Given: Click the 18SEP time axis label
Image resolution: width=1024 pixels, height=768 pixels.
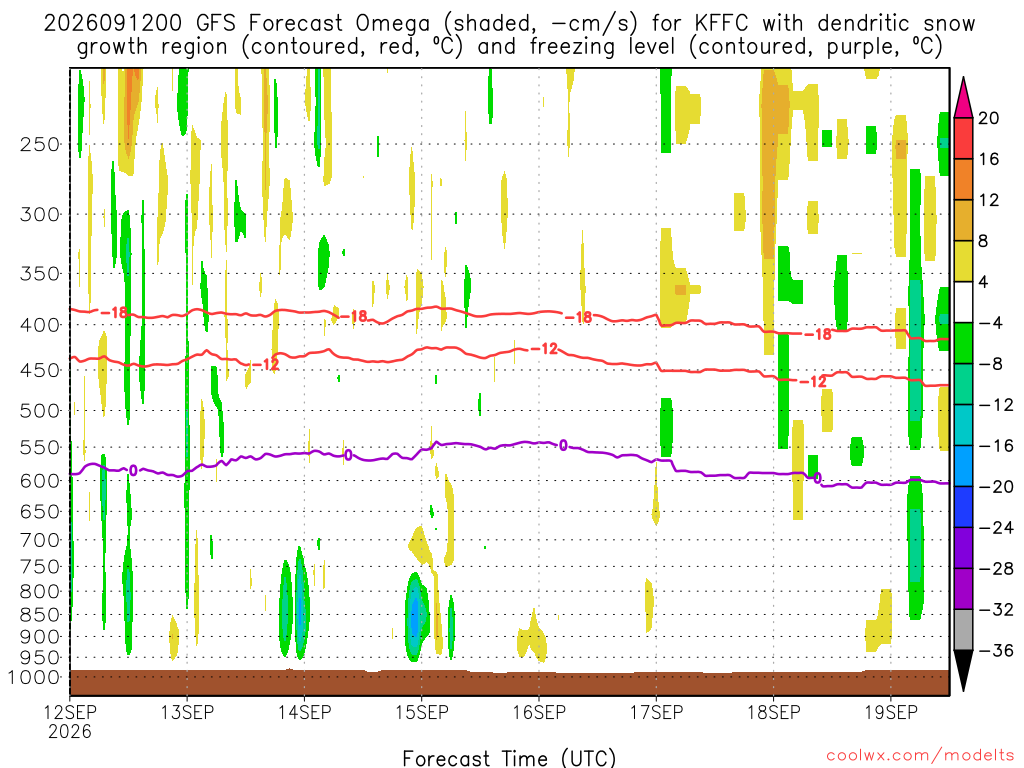Looking at the screenshot, I should click(774, 712).
